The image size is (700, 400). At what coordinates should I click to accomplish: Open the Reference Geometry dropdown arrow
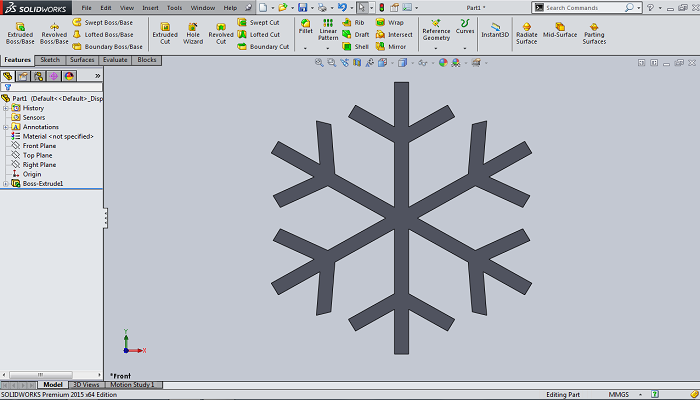[436, 48]
